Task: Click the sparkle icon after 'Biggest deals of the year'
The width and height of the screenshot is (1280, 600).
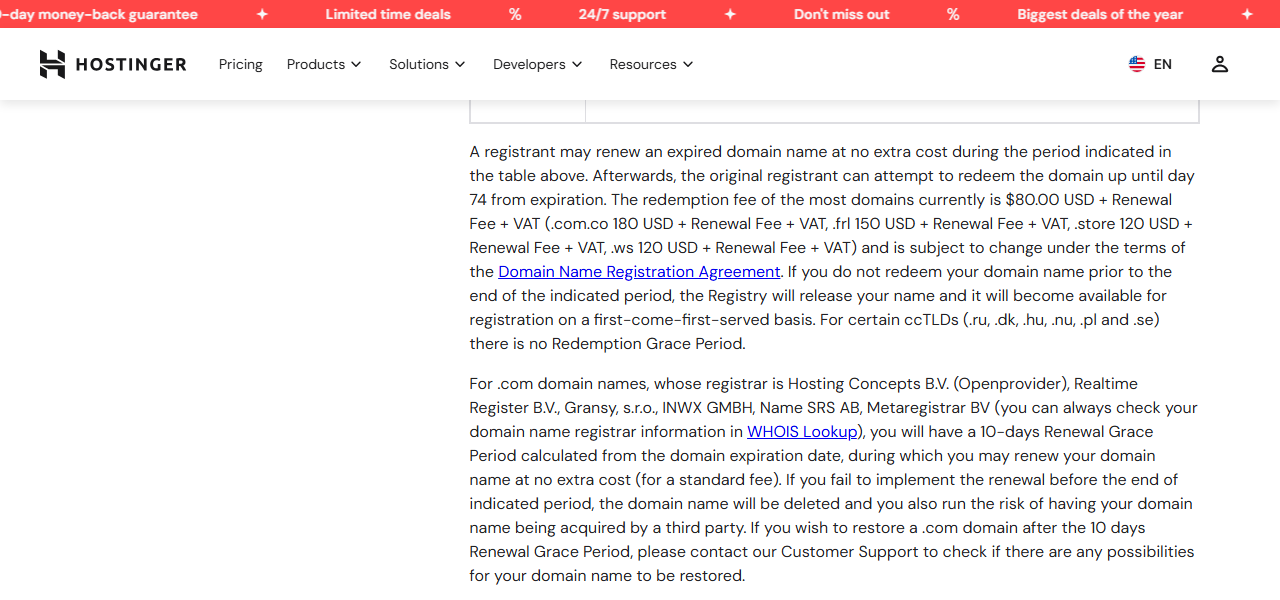Action: (1246, 14)
